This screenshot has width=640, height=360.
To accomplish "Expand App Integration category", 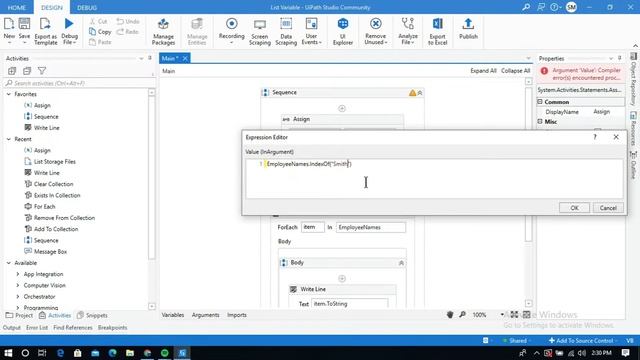I will pos(18,274).
